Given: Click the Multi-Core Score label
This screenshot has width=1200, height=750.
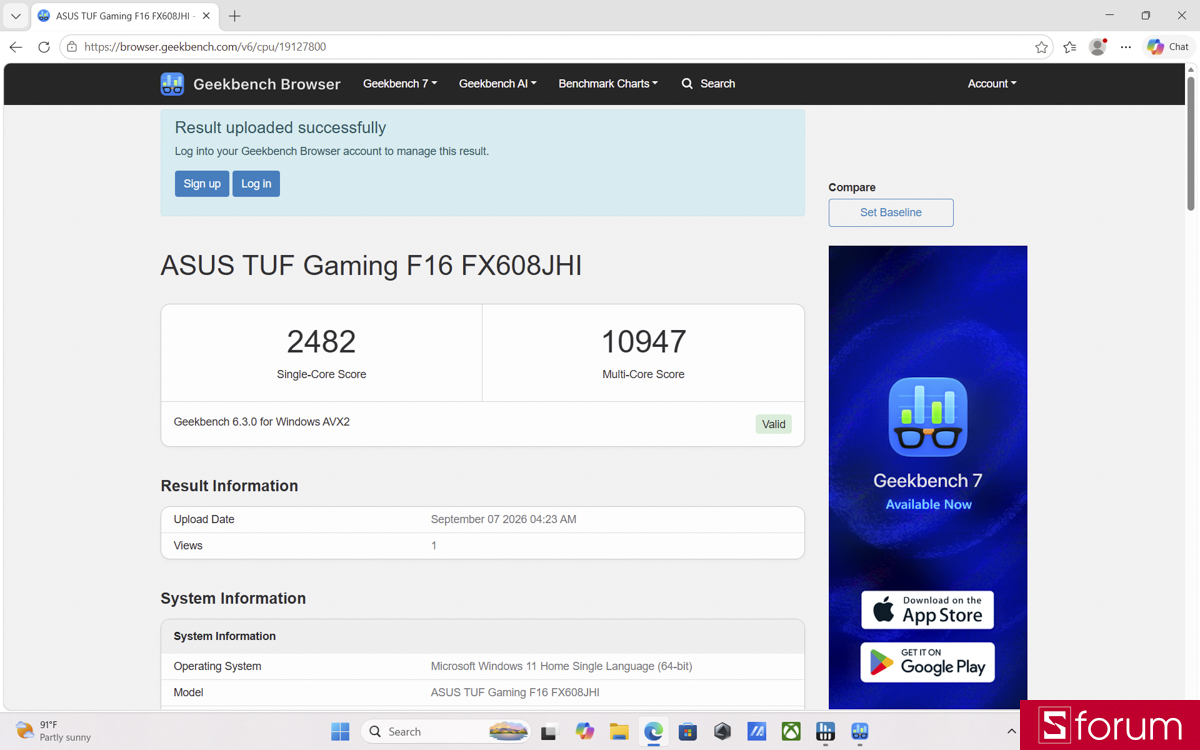Looking at the screenshot, I should tap(643, 374).
